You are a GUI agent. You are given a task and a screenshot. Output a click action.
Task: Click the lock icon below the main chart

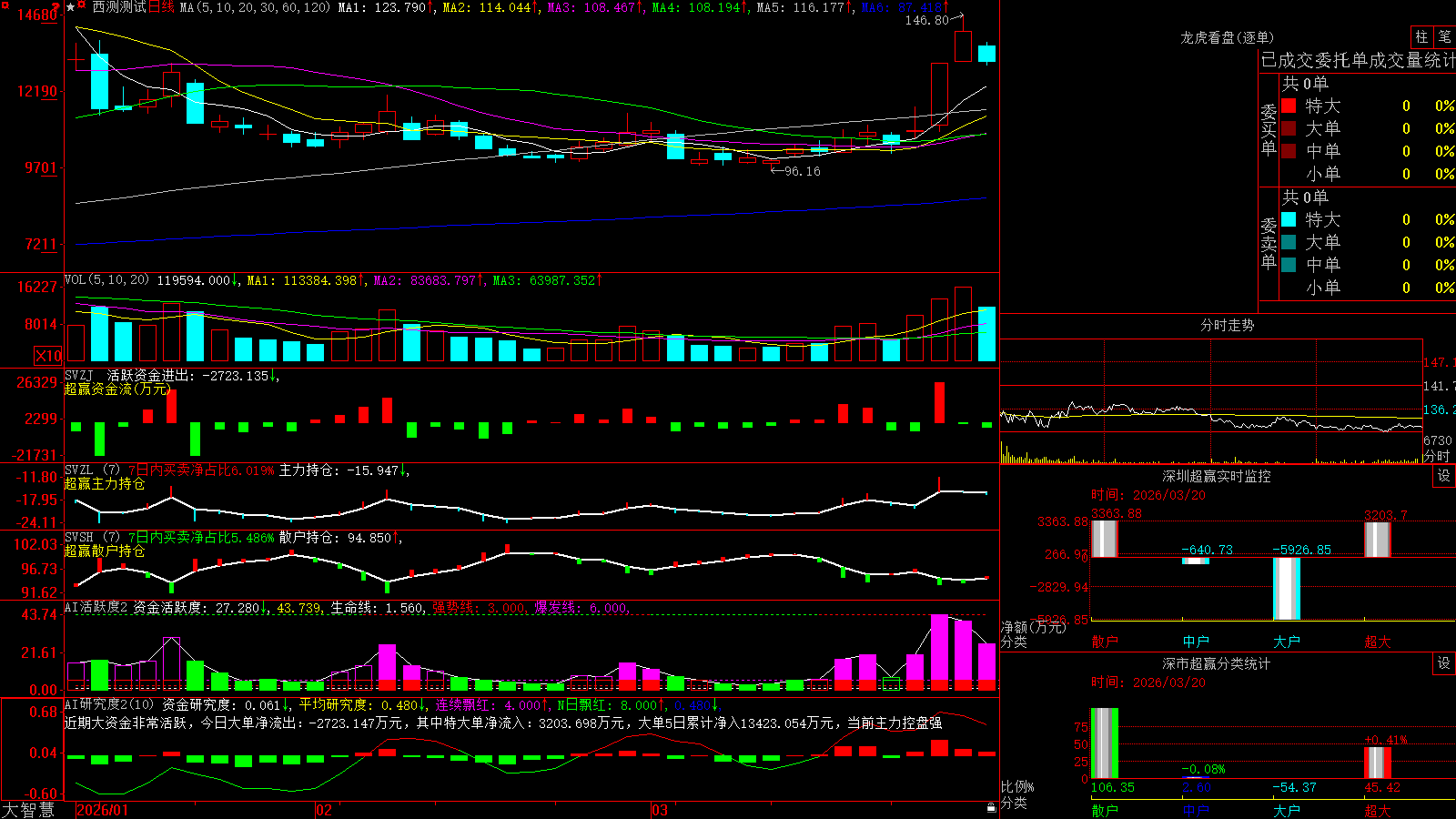point(991,807)
